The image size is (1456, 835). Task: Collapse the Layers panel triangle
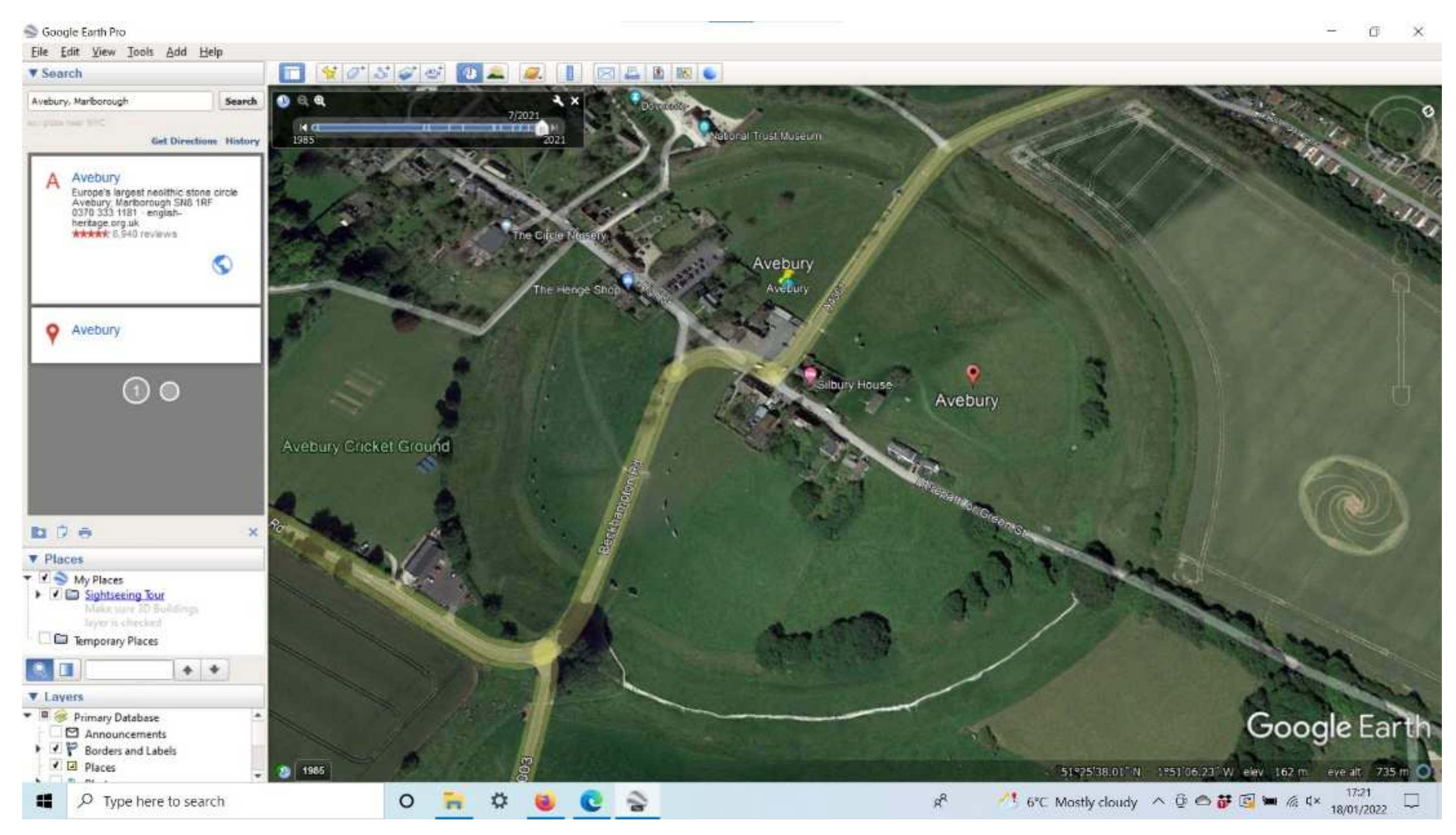tap(33, 696)
